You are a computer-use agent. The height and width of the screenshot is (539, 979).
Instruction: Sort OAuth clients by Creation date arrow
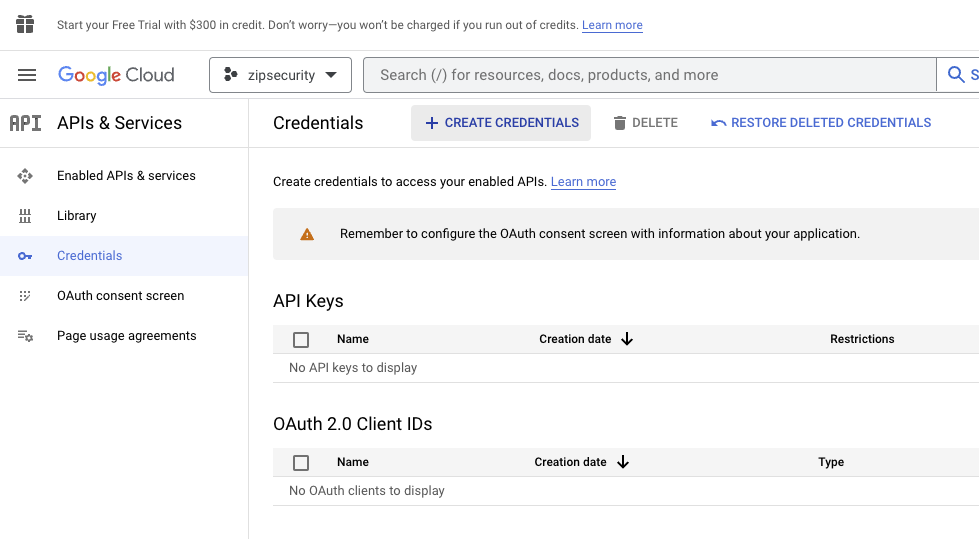coord(623,462)
